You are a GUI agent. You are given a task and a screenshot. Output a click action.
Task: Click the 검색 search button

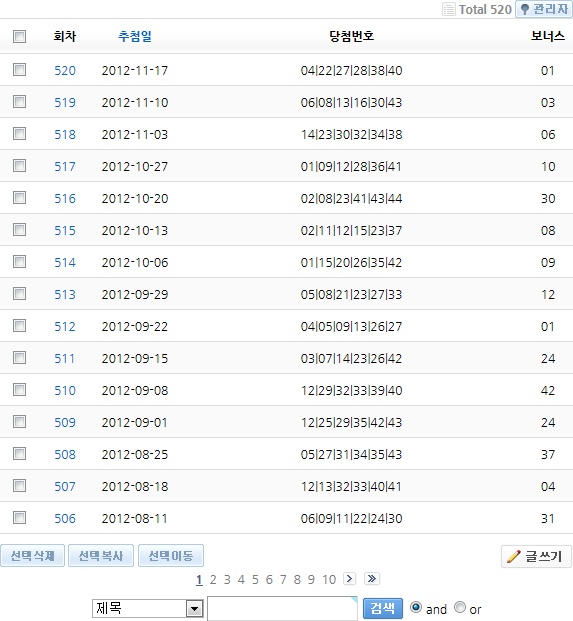(x=383, y=608)
